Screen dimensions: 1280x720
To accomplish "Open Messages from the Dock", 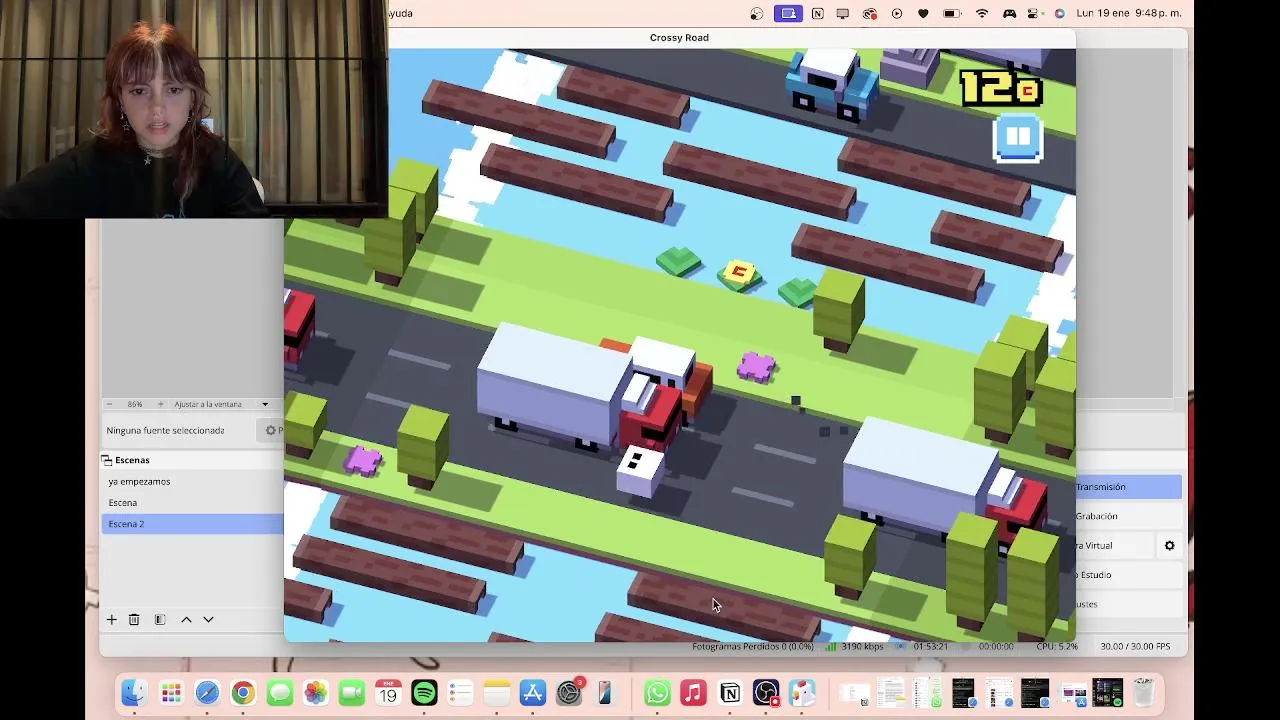I will 279,692.
